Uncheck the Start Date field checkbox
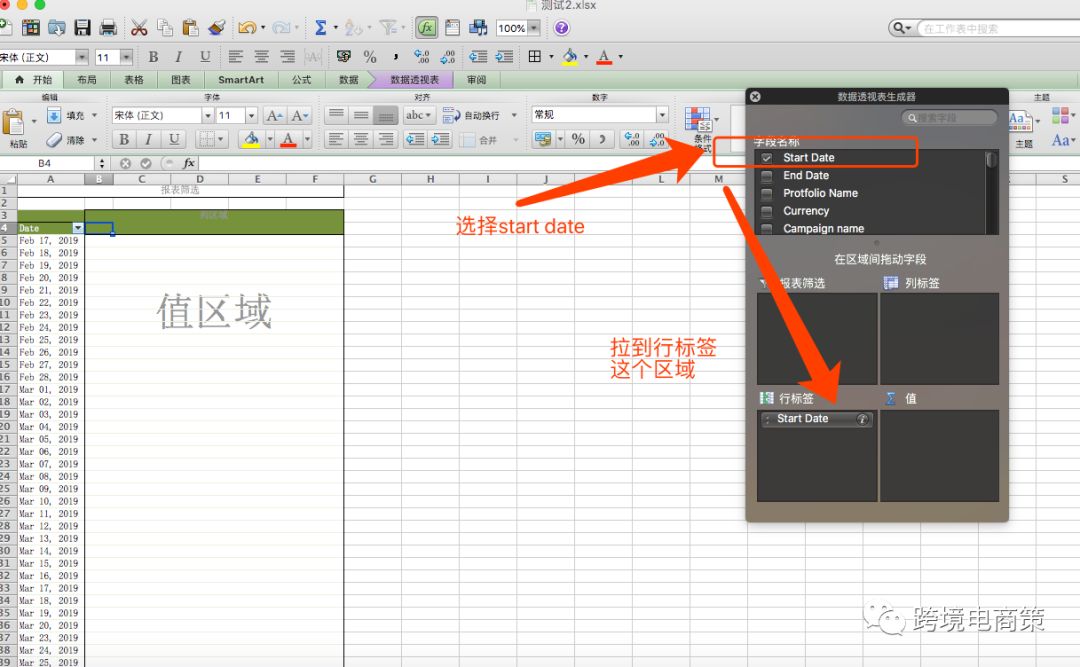Image resolution: width=1080 pixels, height=667 pixels. pyautogui.click(x=767, y=158)
